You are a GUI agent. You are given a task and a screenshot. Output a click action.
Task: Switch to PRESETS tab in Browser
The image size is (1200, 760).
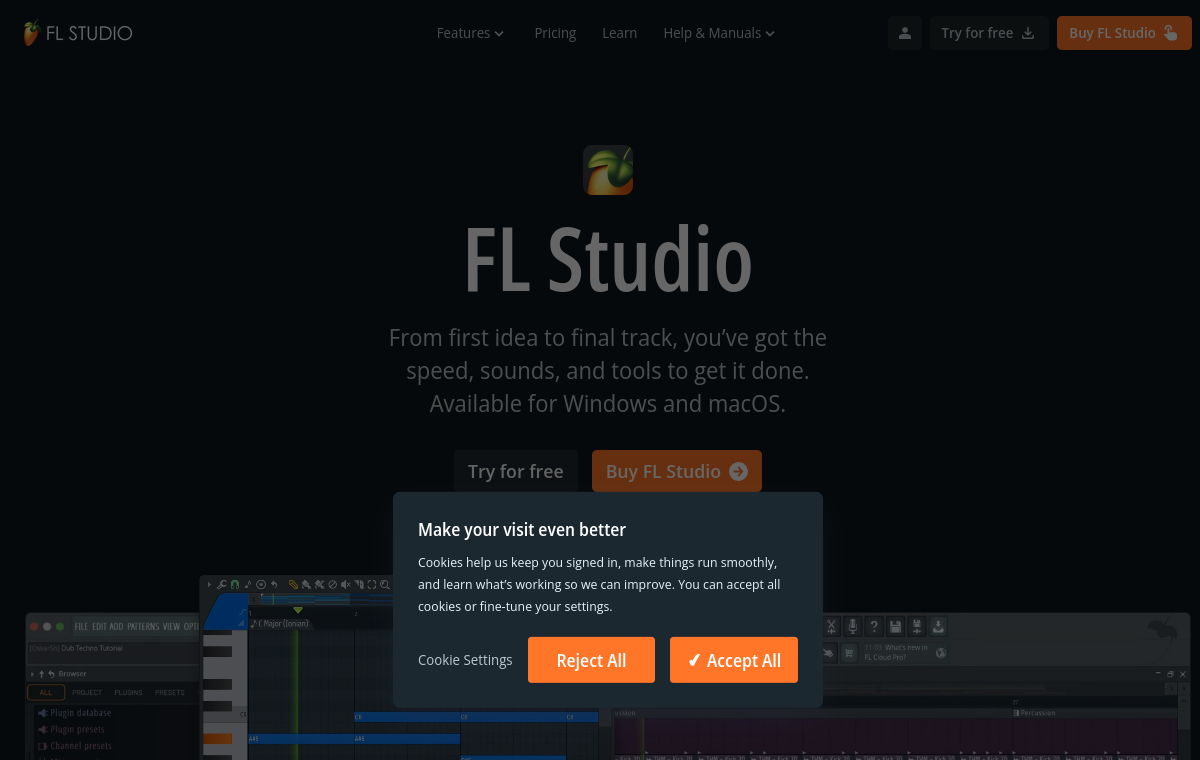coord(170,692)
